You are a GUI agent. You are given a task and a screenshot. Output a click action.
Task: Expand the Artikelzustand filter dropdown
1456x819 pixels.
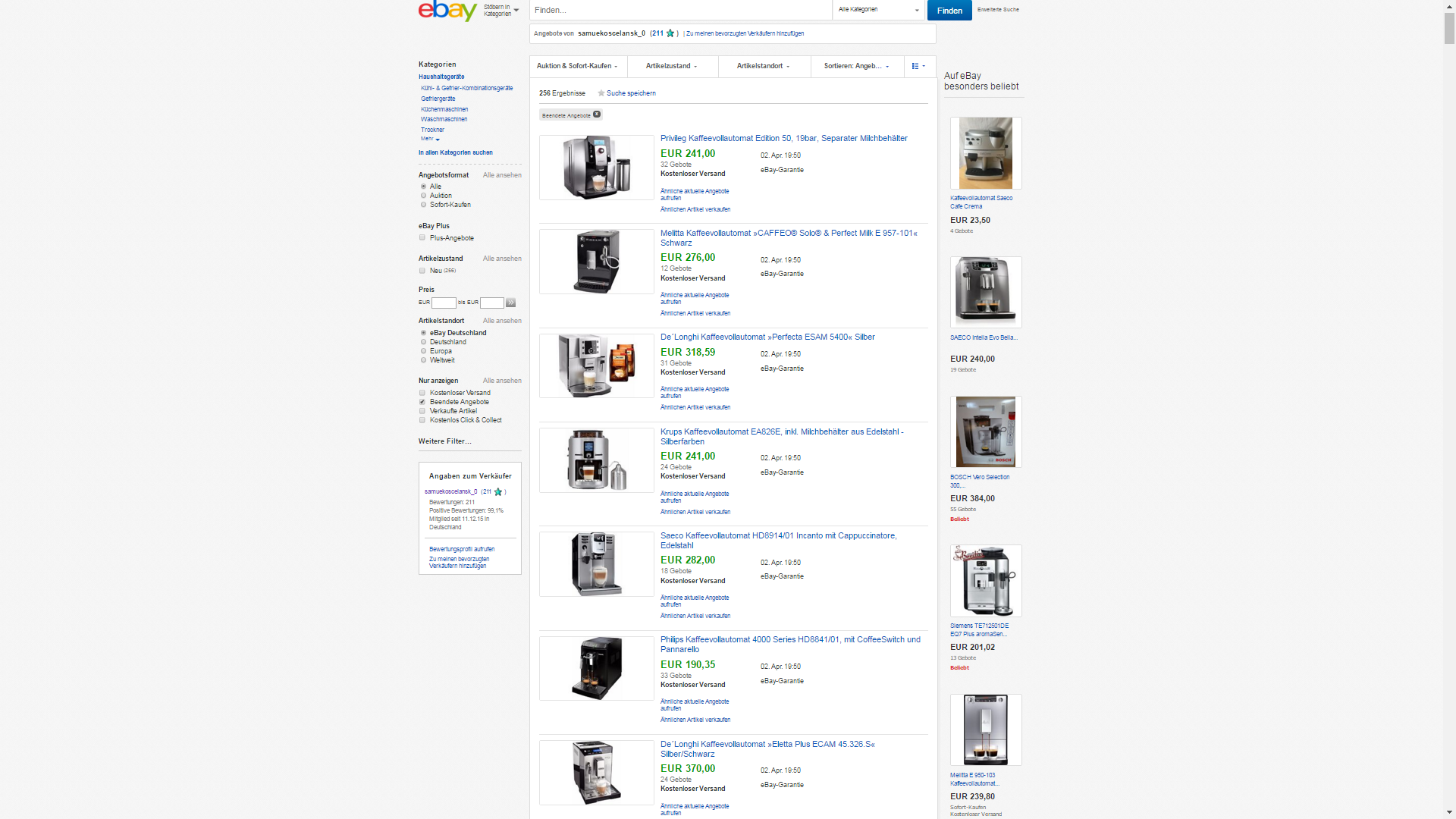click(672, 66)
